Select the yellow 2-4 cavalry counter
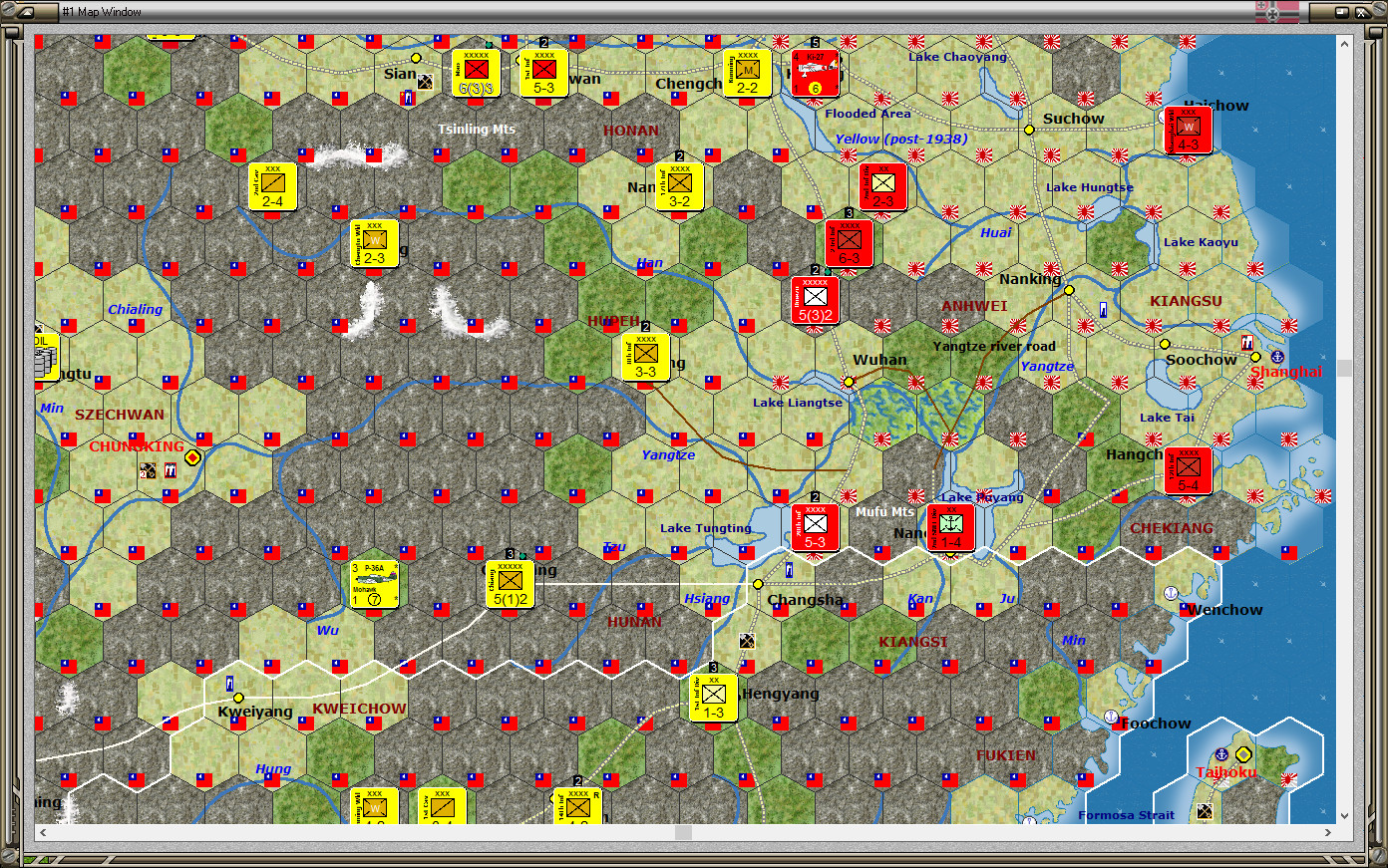The height and width of the screenshot is (868, 1388). 273,186
